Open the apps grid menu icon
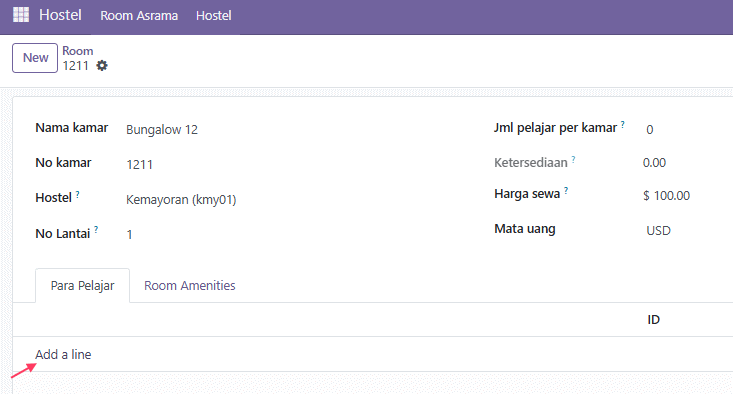Screen dimensions: 733x394 pyautogui.click(x=21, y=15)
